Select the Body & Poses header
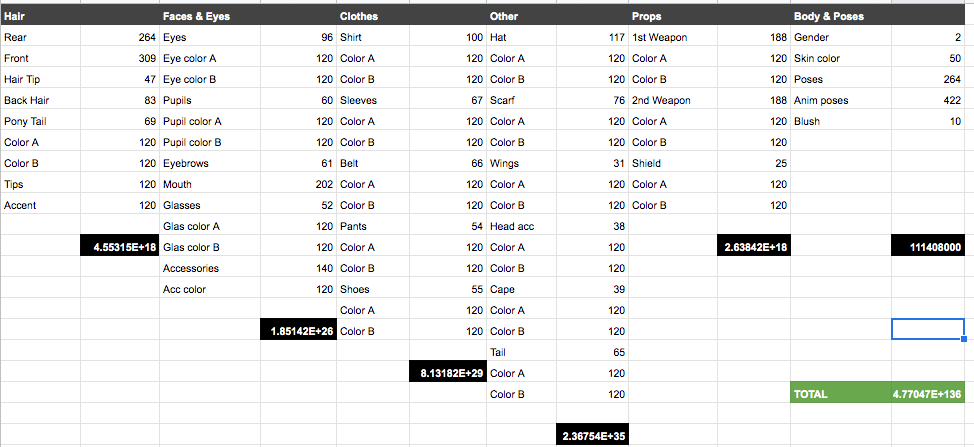The image size is (974, 447). (840, 16)
